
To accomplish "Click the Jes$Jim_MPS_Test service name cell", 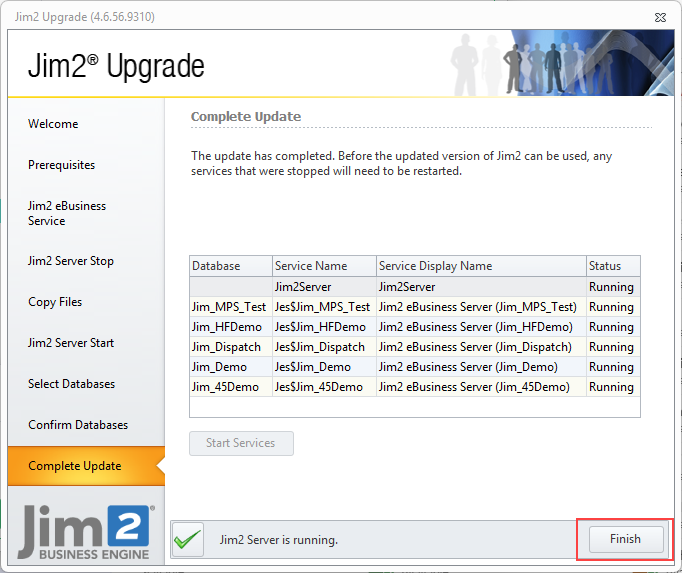I will [324, 307].
